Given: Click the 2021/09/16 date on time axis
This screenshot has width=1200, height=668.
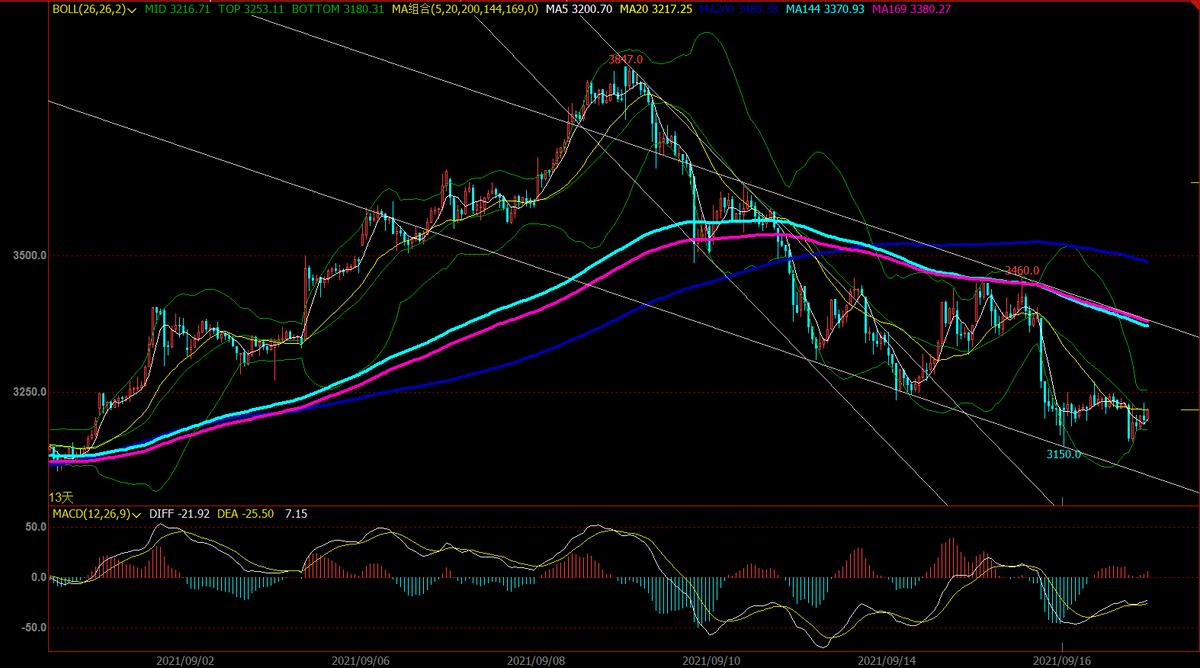Looking at the screenshot, I should tap(1061, 661).
